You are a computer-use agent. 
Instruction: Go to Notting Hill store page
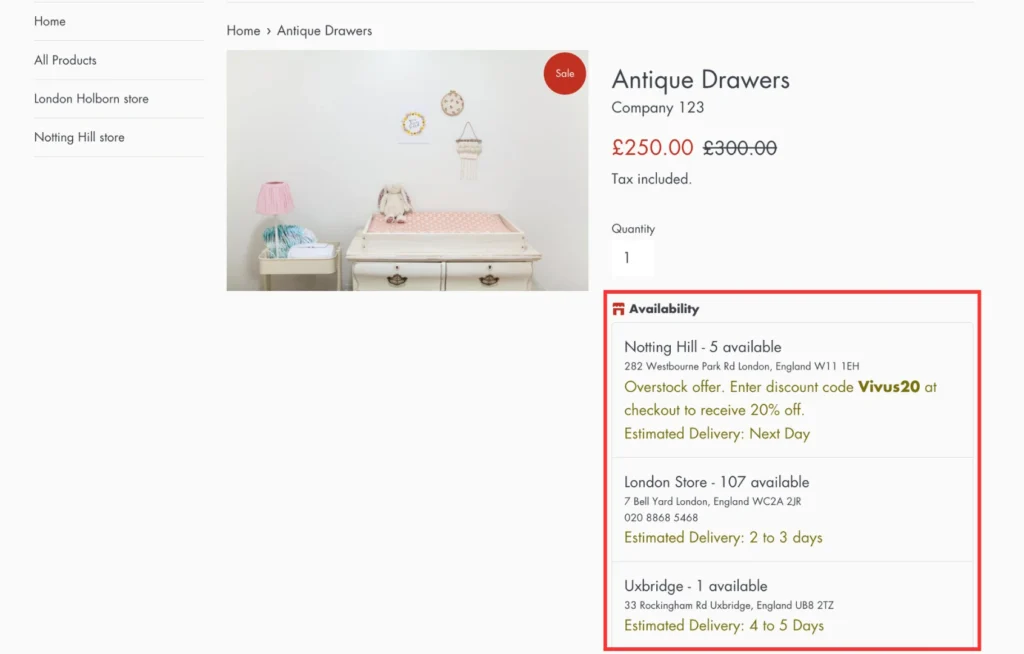pos(79,137)
